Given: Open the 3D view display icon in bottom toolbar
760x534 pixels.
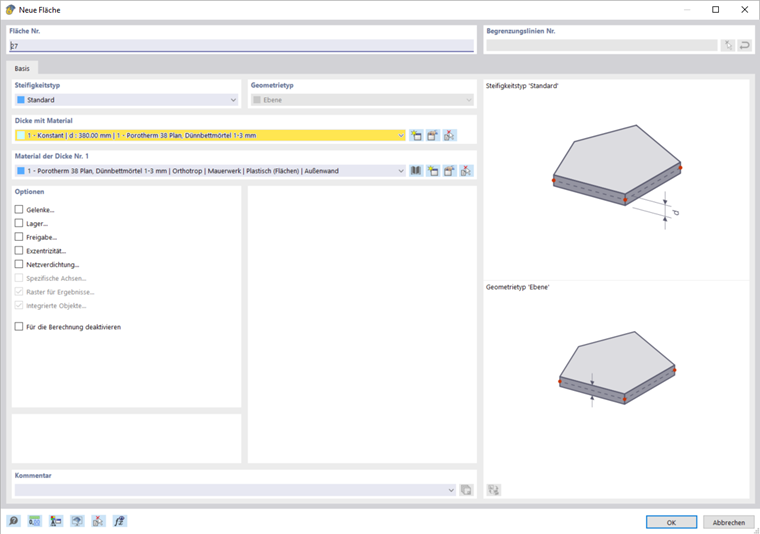Looking at the screenshot, I should [x=77, y=521].
